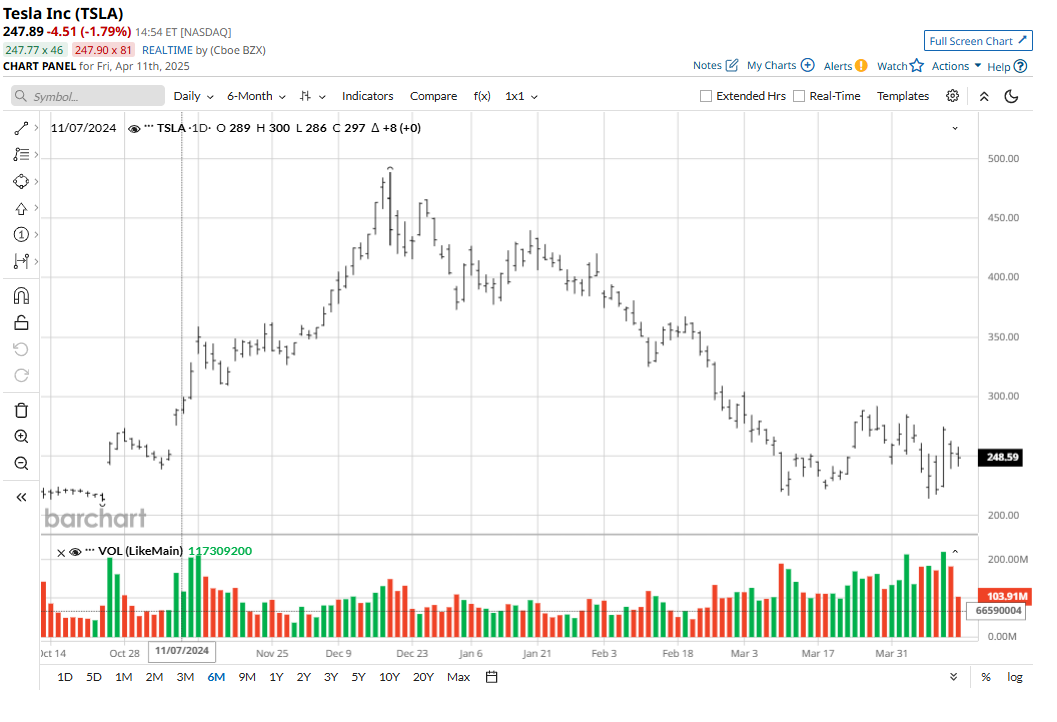
Task: Click the lock drawings padlock icon
Action: tap(21, 322)
